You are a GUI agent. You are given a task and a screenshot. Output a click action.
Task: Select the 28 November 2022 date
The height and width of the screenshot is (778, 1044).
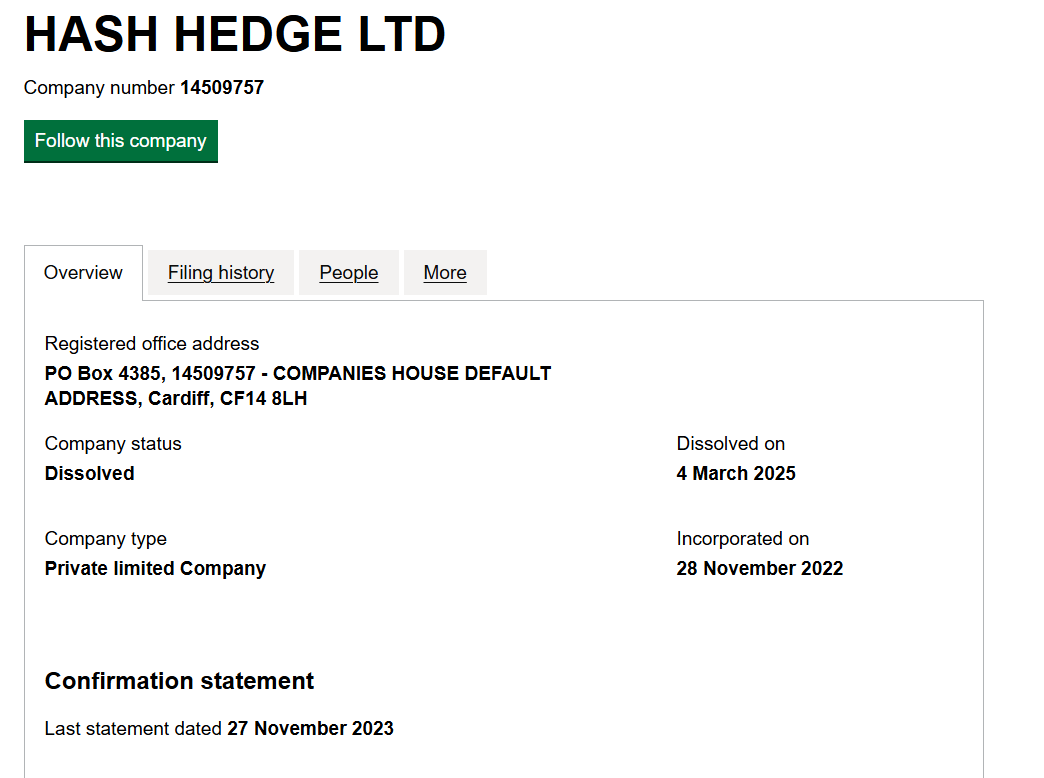(760, 569)
